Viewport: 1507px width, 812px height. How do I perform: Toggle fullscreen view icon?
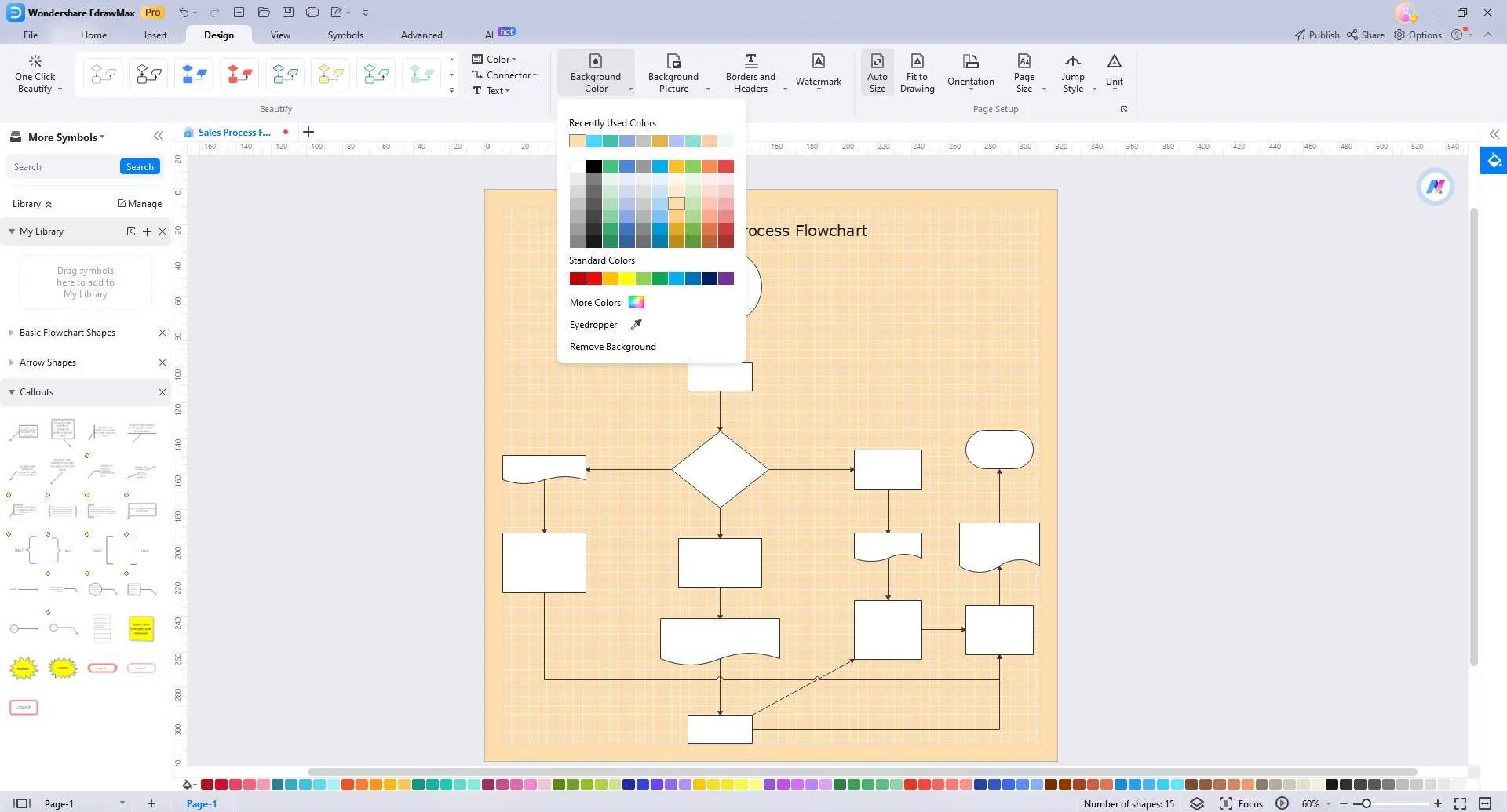tap(1460, 803)
